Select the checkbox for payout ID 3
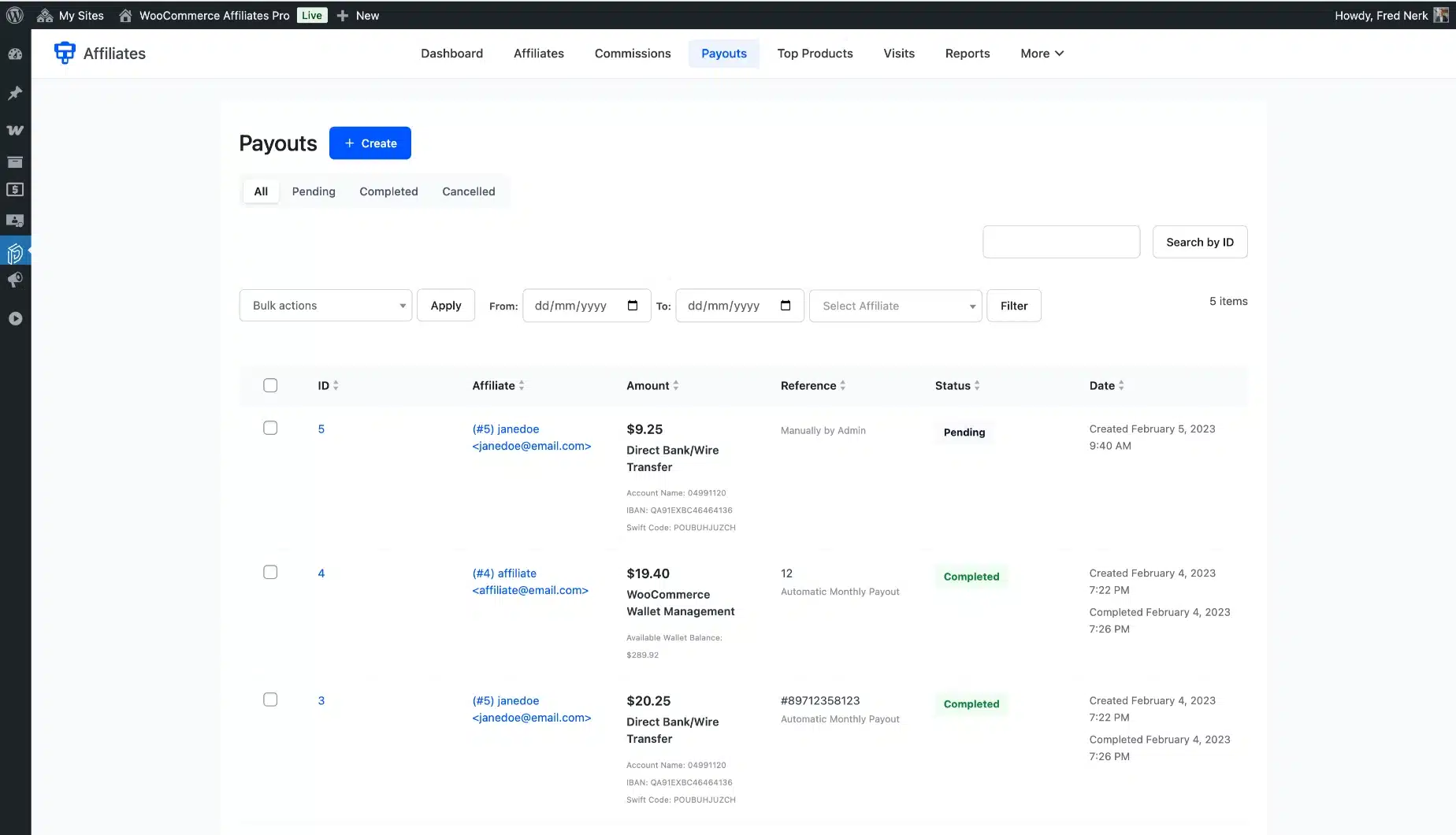 click(x=270, y=700)
